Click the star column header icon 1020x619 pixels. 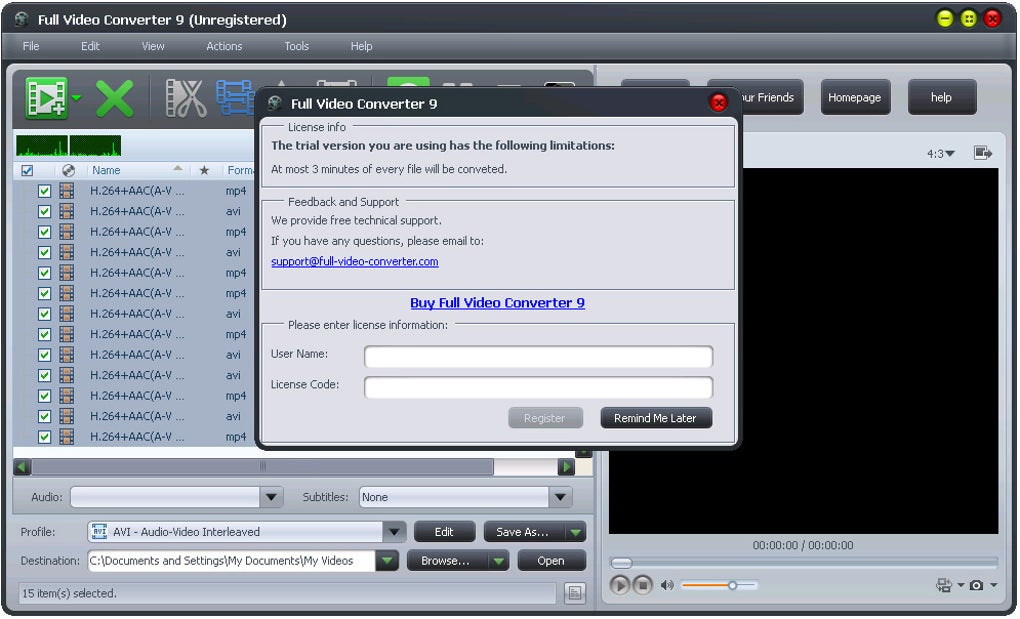point(204,170)
